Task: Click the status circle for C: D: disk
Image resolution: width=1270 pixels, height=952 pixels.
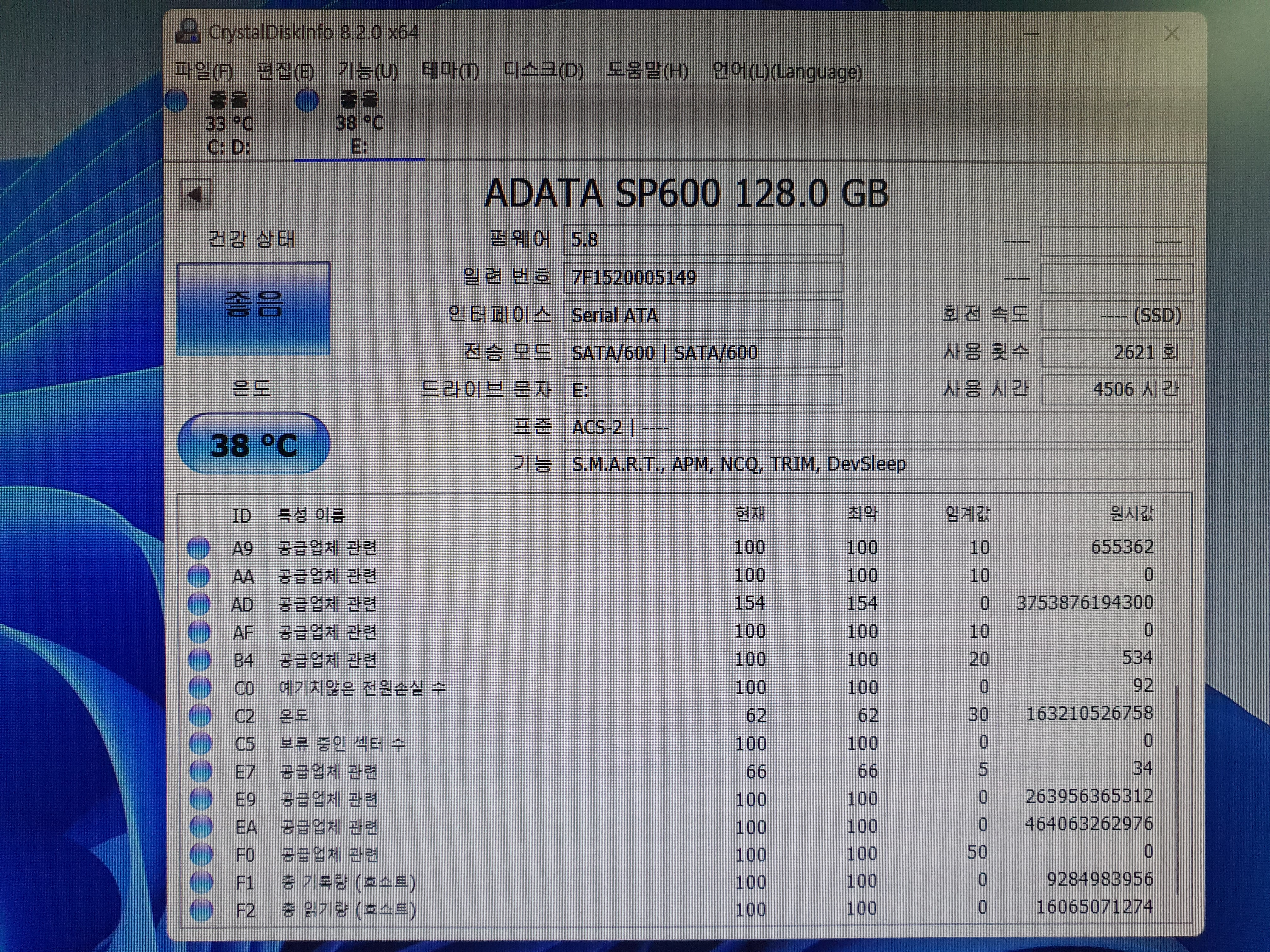Action: click(x=177, y=100)
